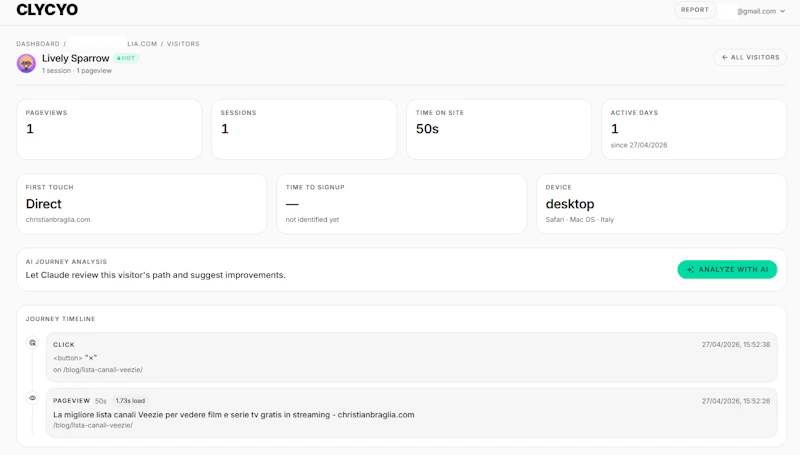Click 'since 27/04/2026' under Active Days
The width and height of the screenshot is (800, 455).
(x=639, y=145)
